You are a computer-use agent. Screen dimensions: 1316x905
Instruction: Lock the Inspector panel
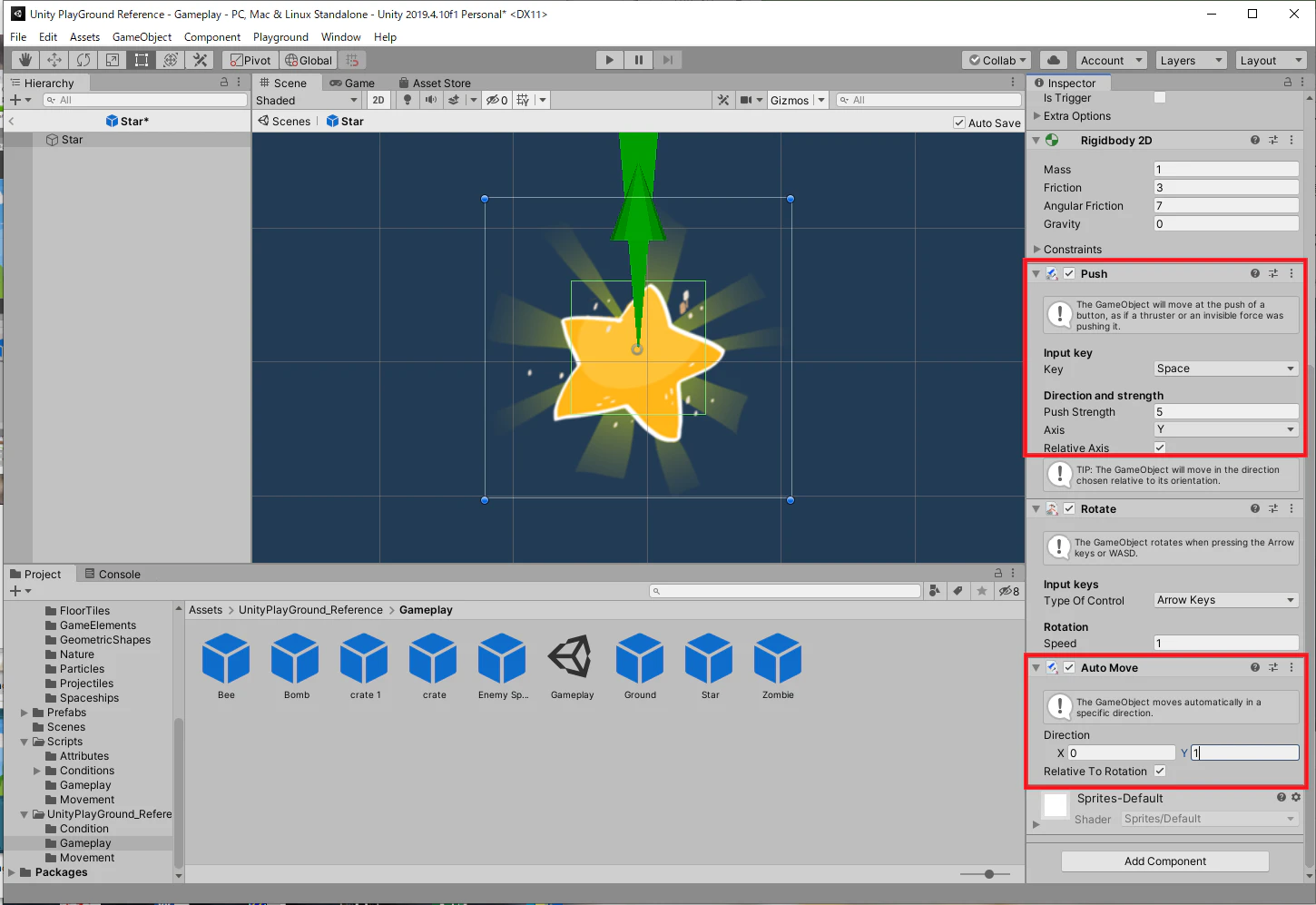[1287, 82]
